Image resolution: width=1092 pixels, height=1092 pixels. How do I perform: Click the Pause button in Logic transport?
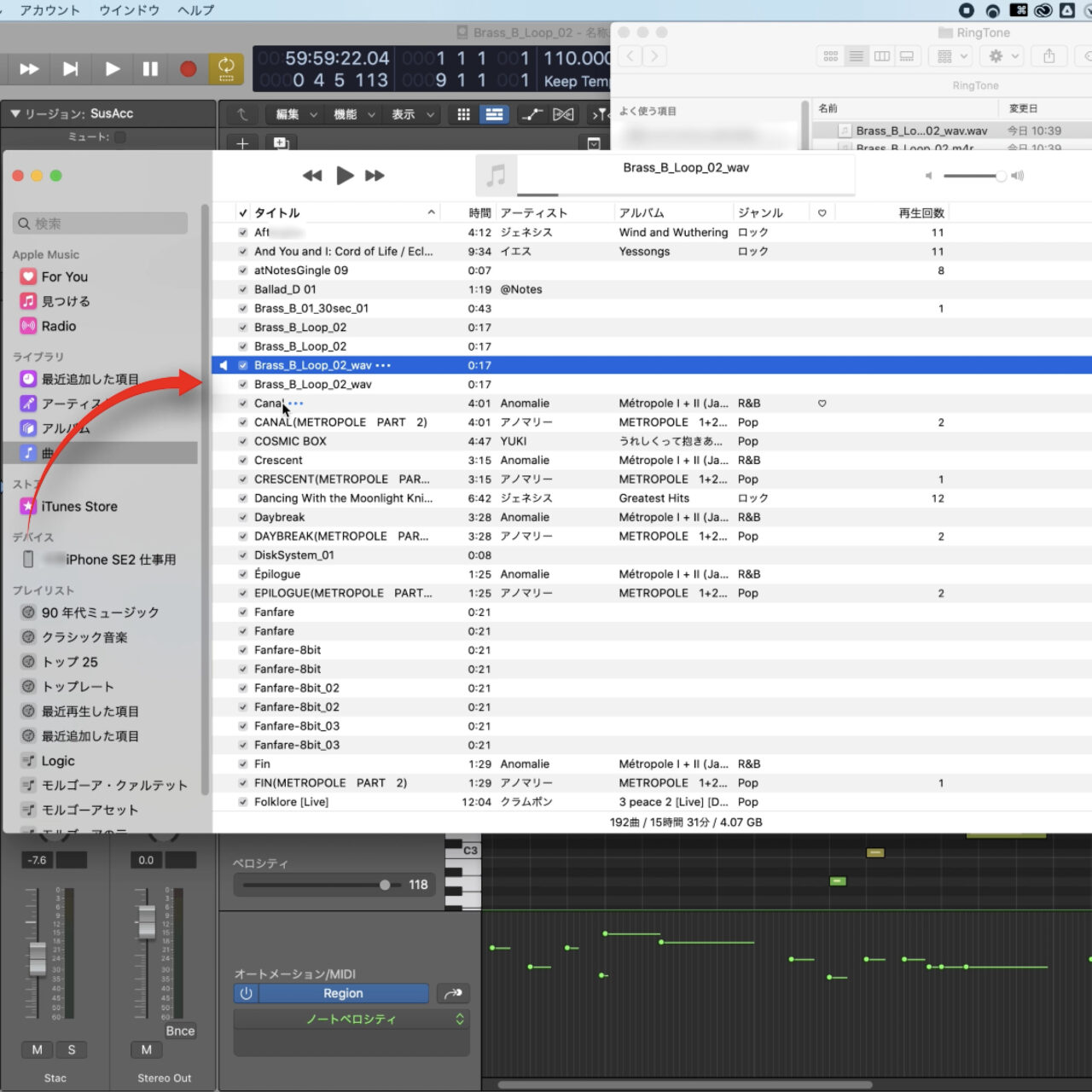pos(150,69)
